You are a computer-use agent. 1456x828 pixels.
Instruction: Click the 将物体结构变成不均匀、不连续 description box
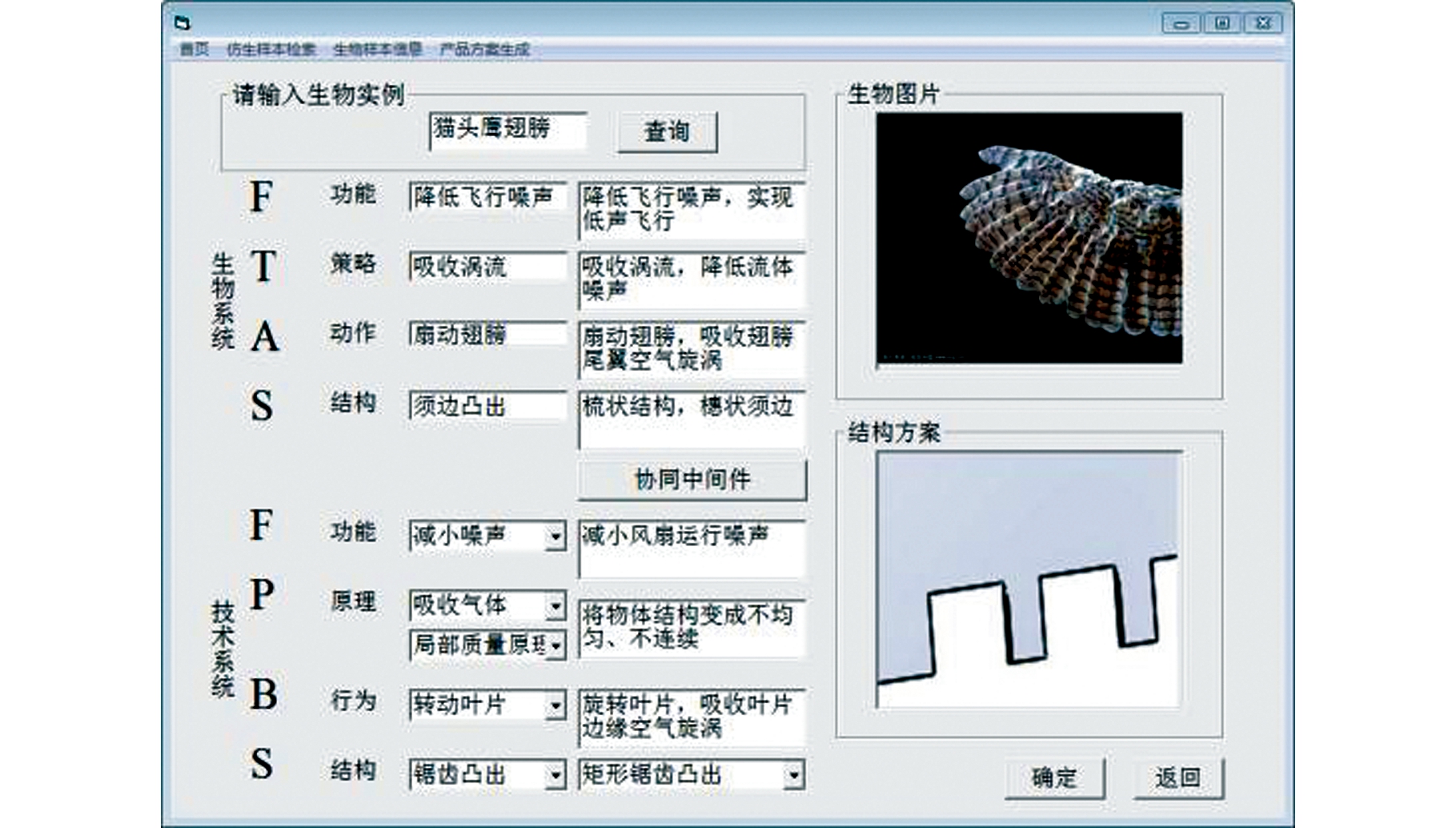(x=692, y=629)
